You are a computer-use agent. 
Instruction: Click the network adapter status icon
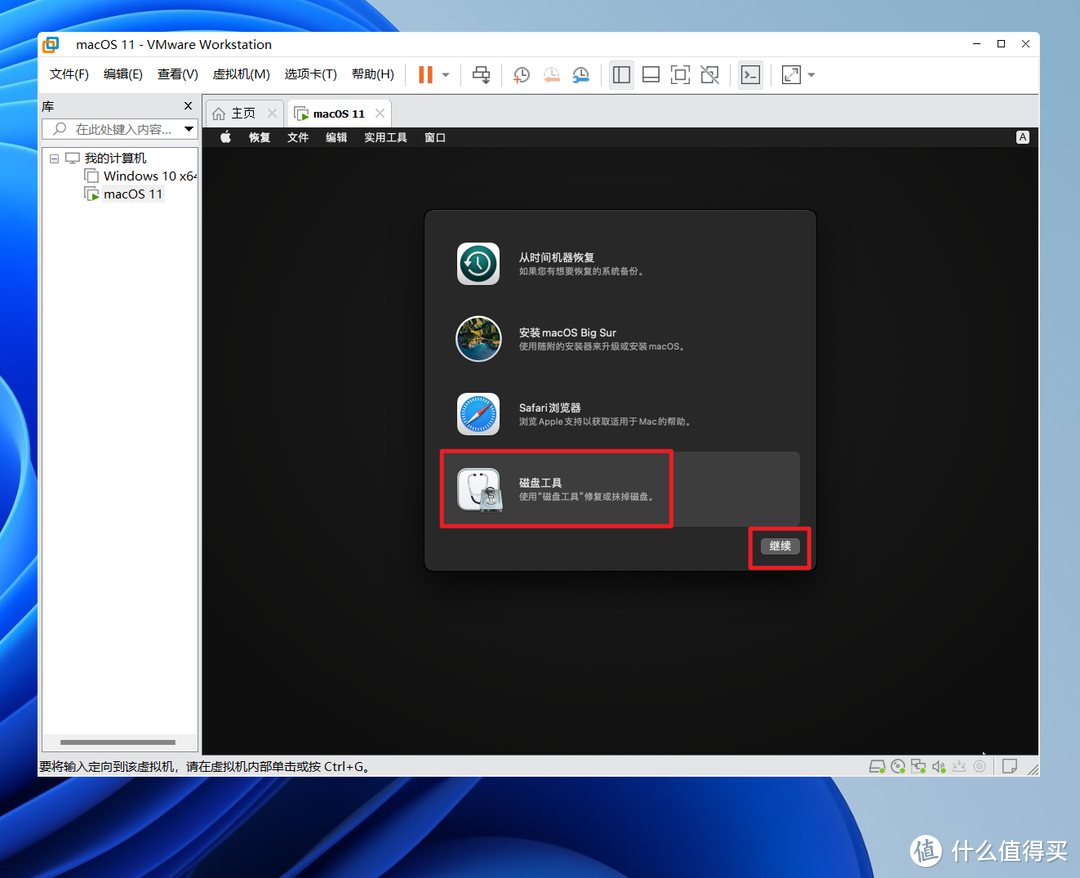coord(918,766)
